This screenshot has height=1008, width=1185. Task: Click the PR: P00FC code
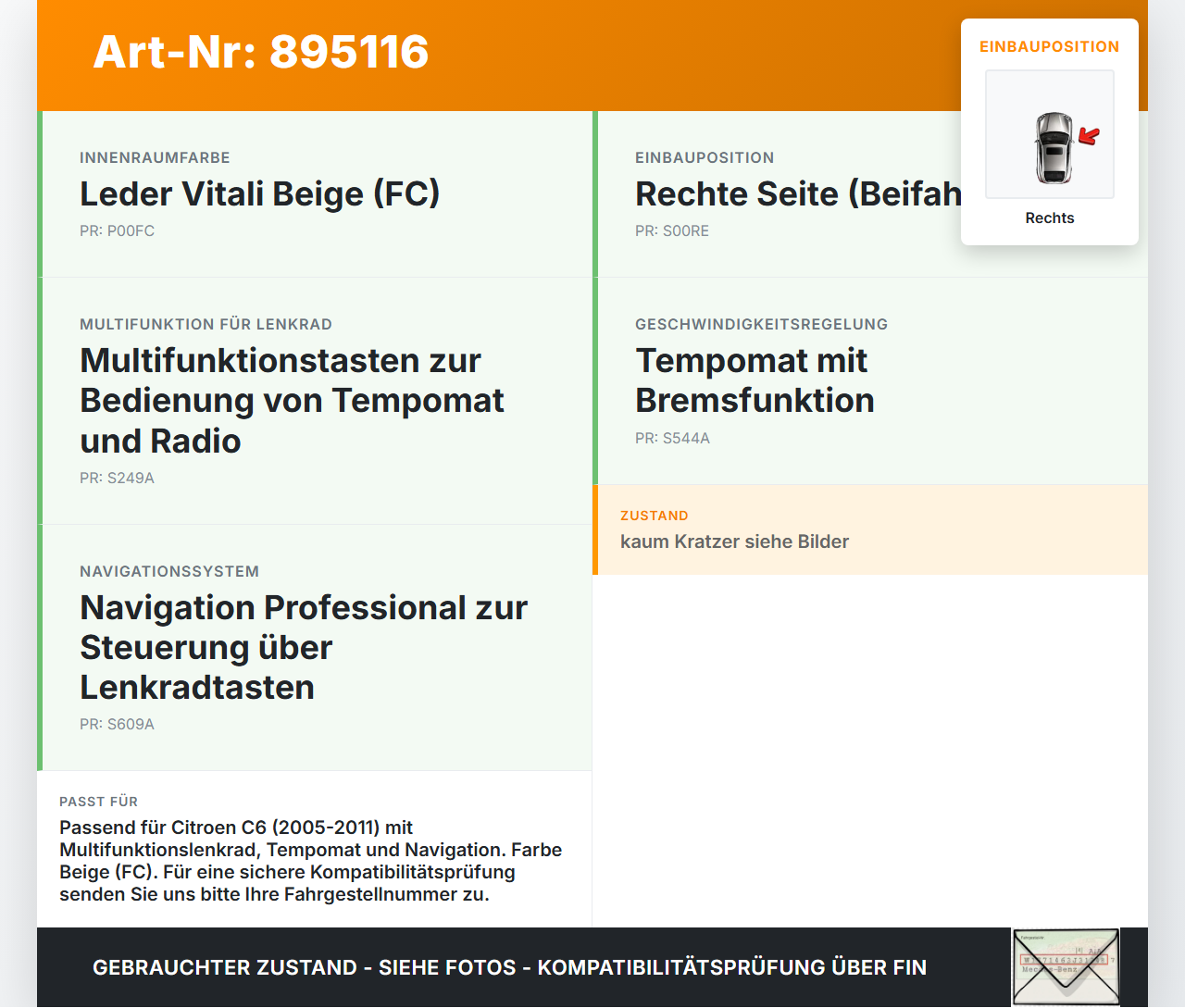pos(117,231)
